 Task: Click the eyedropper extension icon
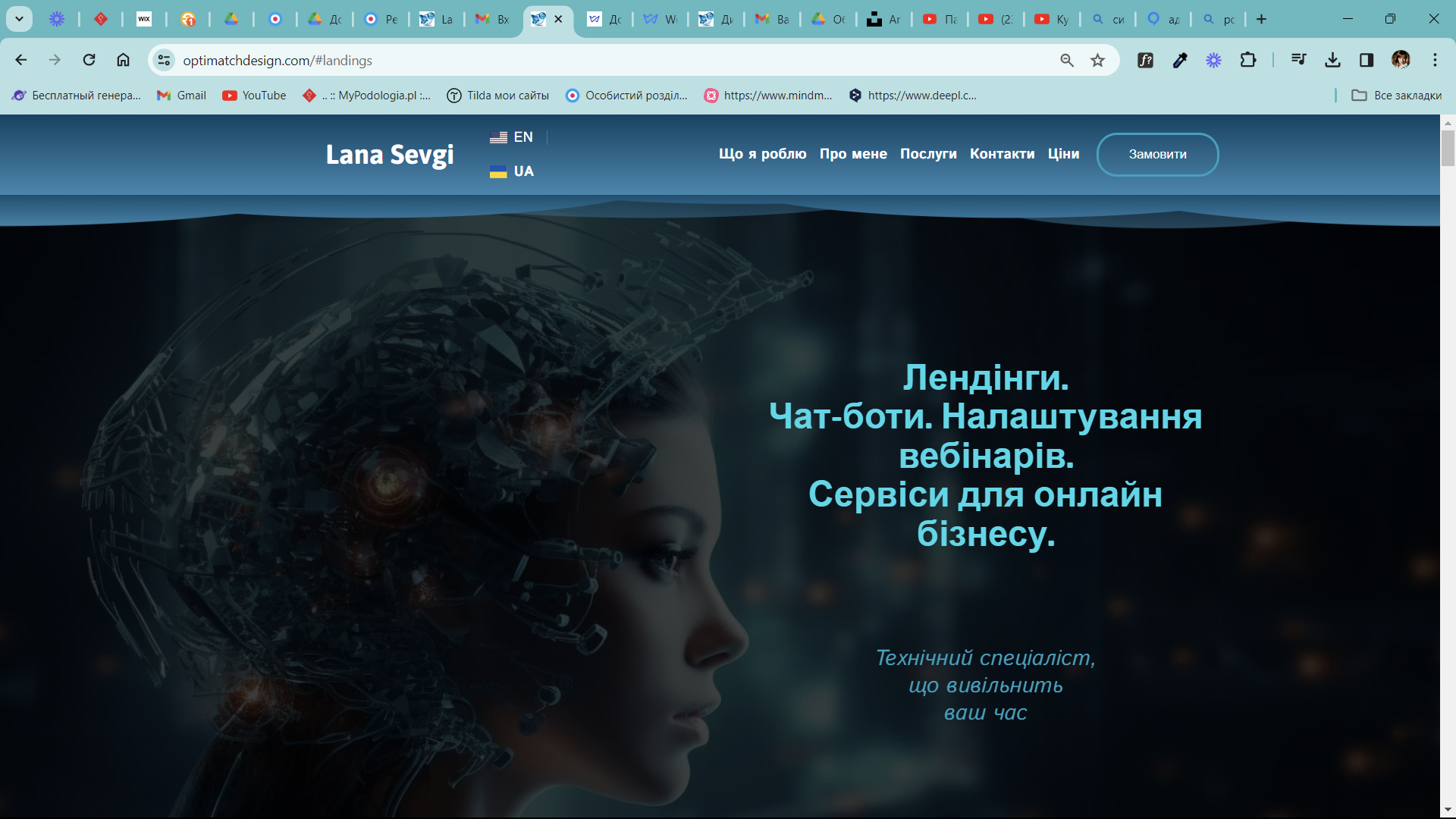(1181, 60)
